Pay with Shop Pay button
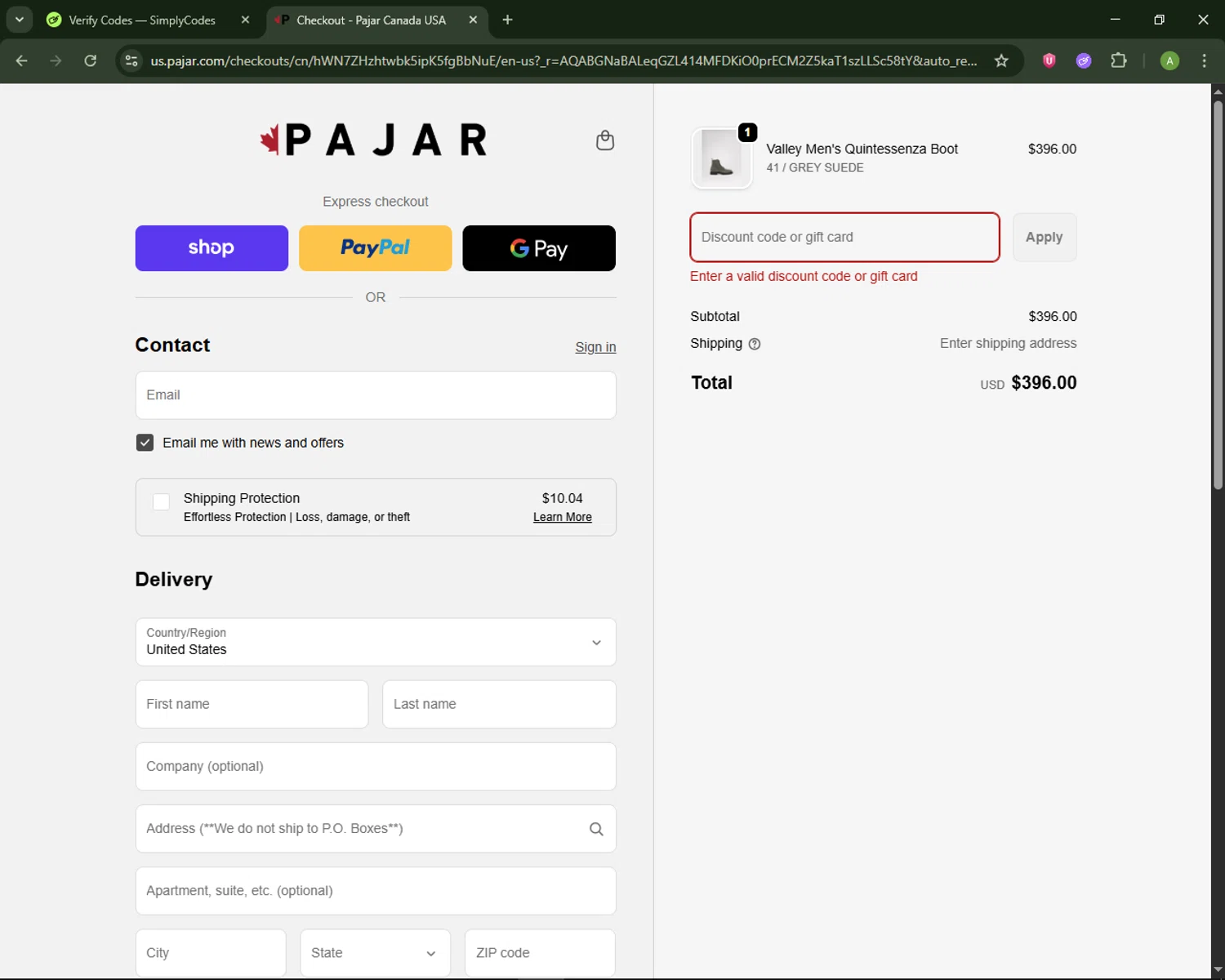This screenshot has height=980, width=1225. point(212,248)
